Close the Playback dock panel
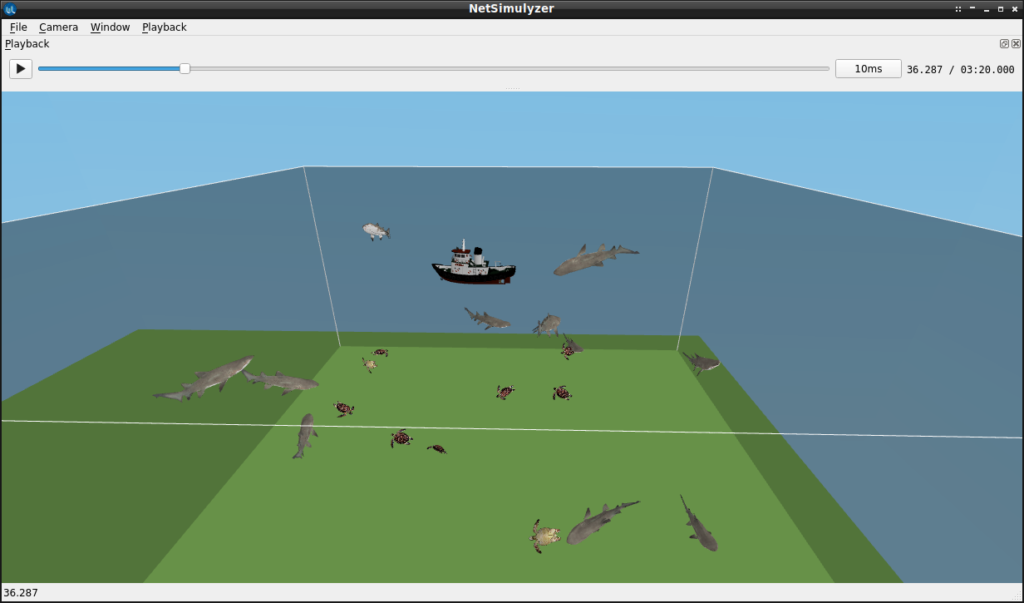The image size is (1024, 603). 1016,44
